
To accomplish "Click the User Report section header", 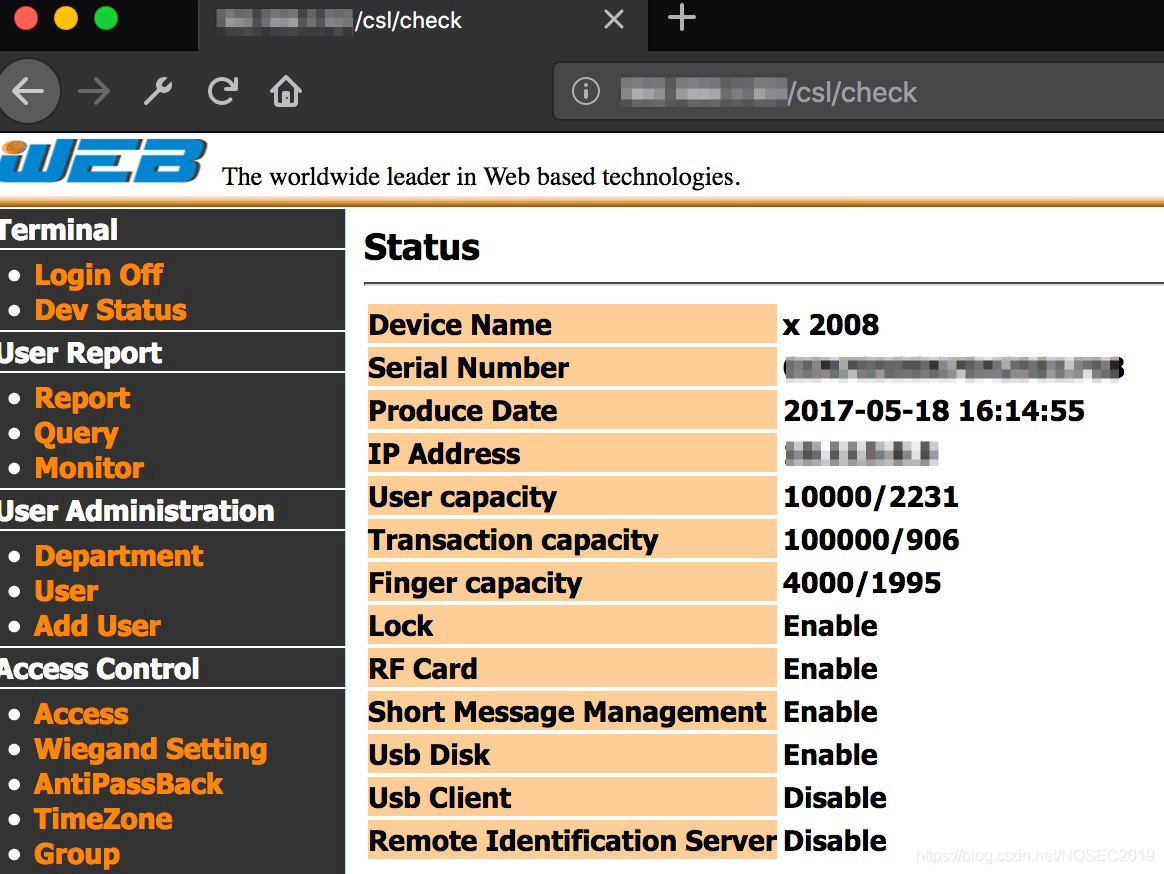I will click(172, 353).
